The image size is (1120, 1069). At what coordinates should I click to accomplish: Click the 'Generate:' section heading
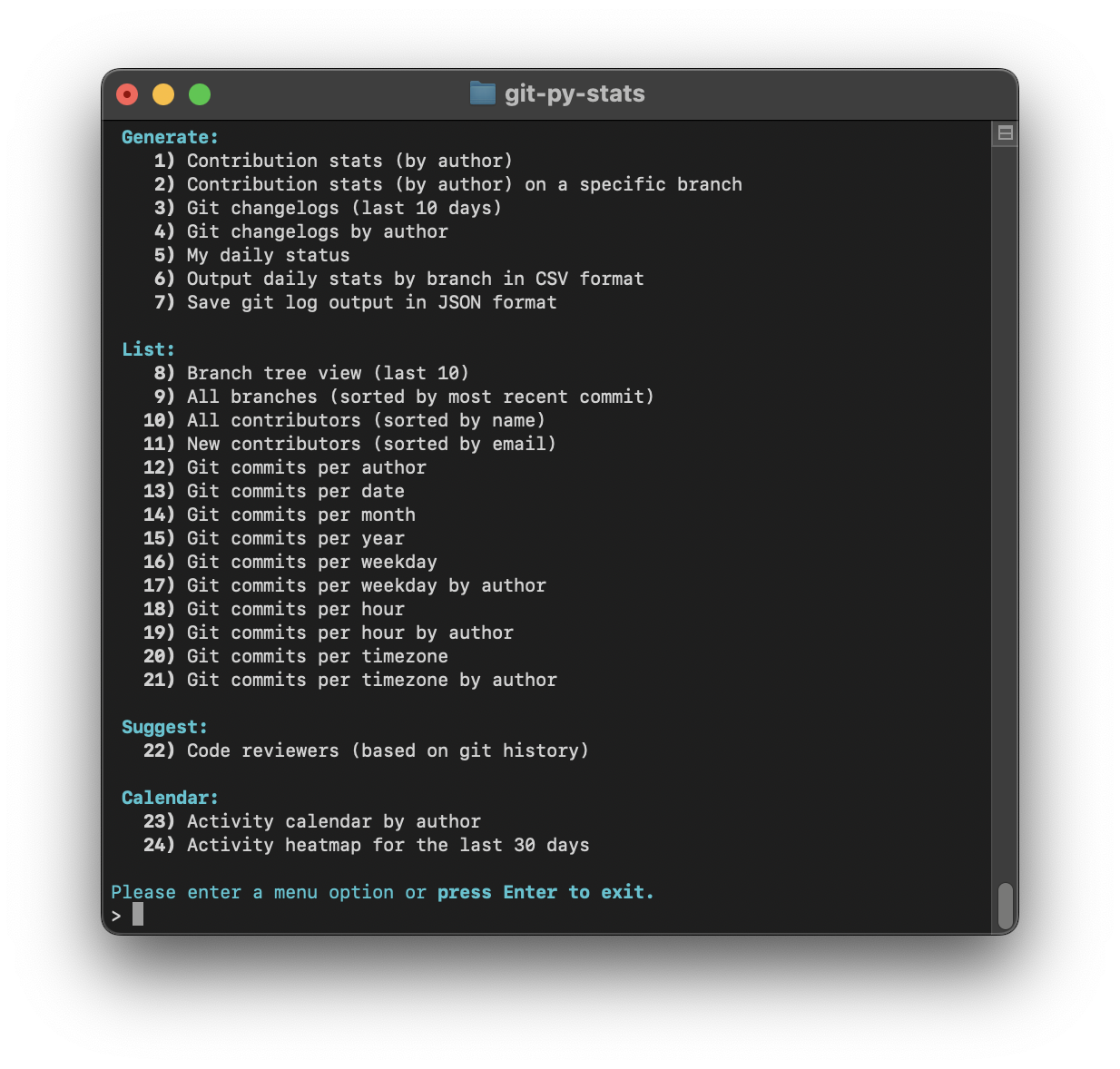click(x=170, y=137)
